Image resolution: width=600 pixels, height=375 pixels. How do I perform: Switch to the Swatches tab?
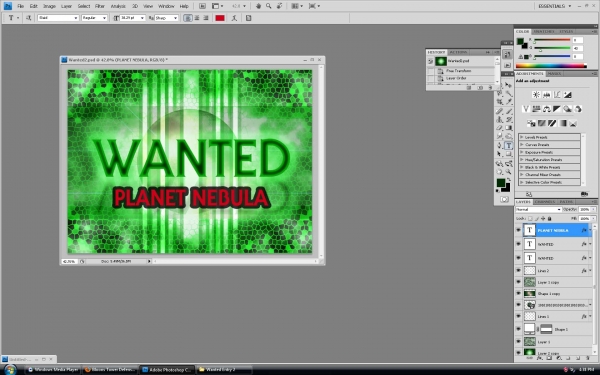click(544, 31)
